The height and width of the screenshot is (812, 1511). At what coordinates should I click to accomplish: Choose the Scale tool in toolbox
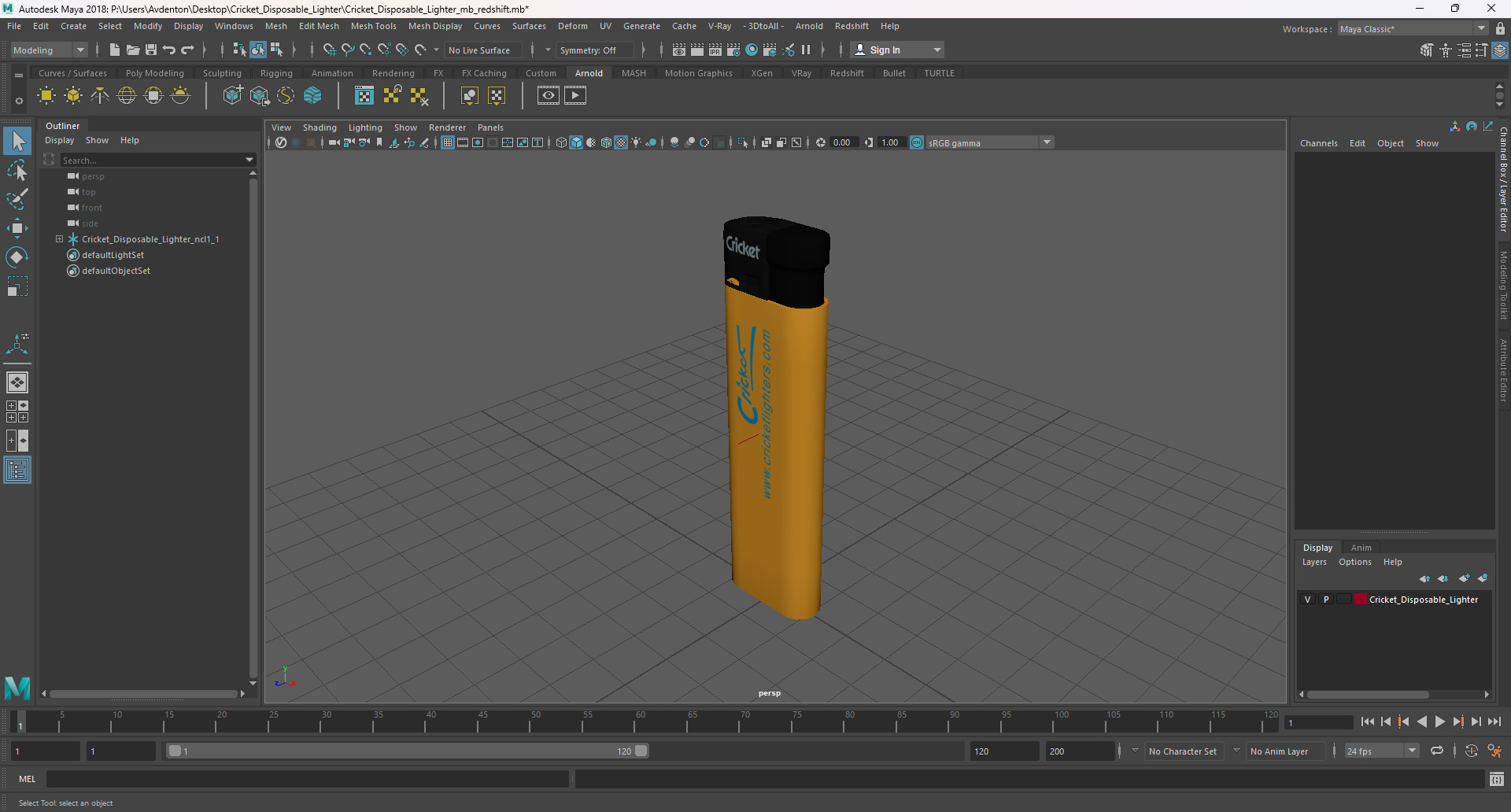coord(17,286)
